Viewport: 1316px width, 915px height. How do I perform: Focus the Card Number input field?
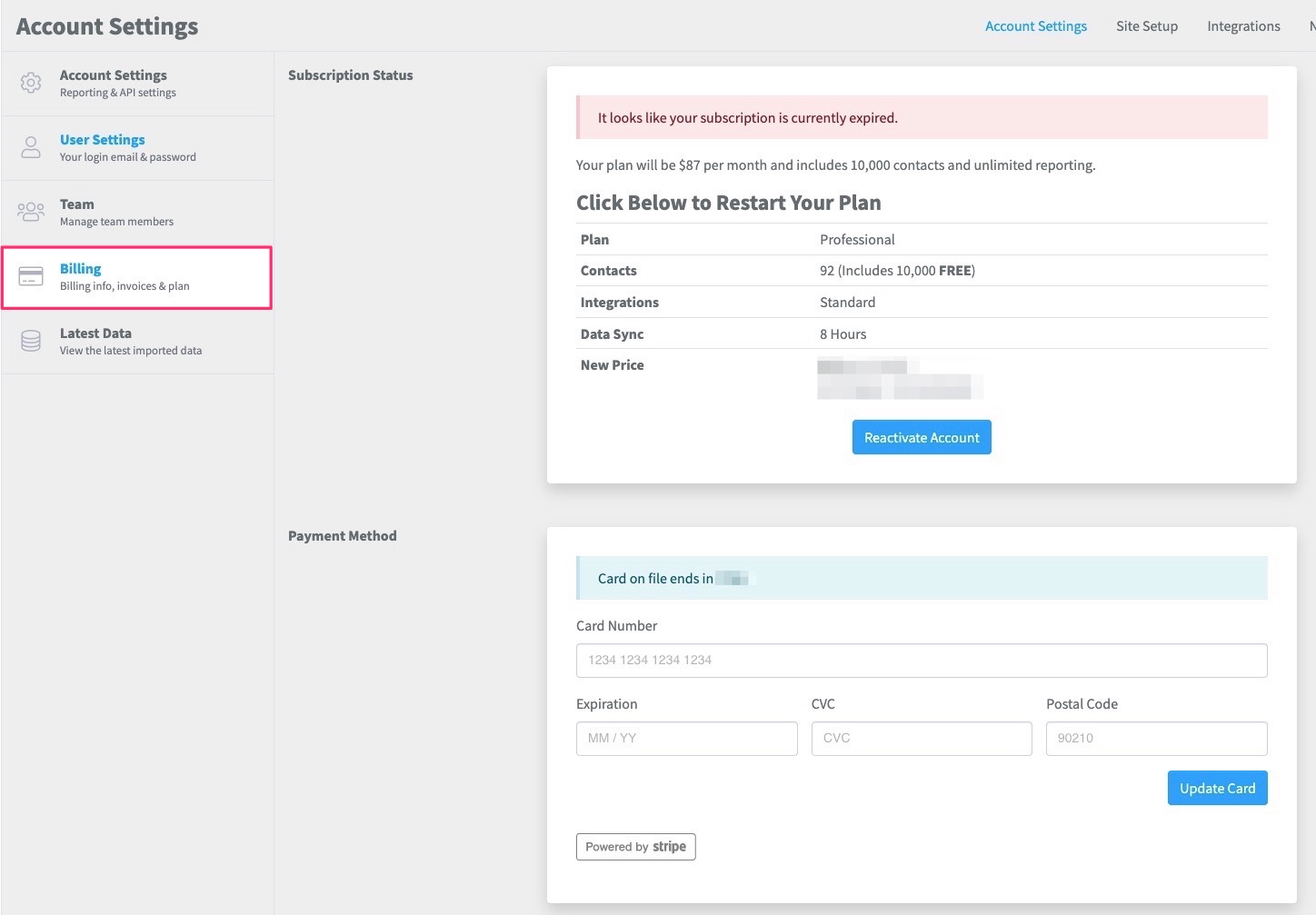[921, 661]
